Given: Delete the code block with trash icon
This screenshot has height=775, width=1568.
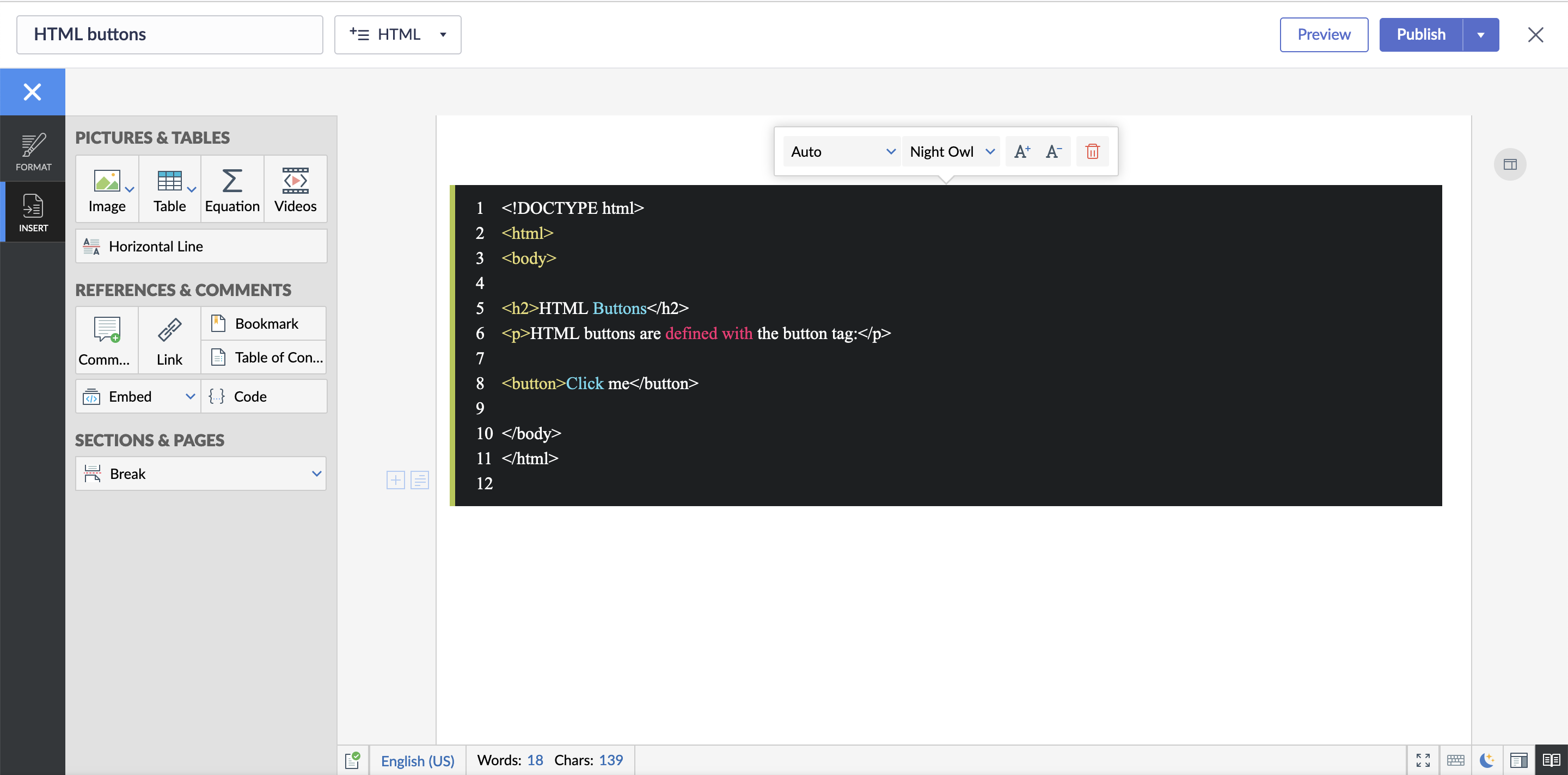Looking at the screenshot, I should click(x=1092, y=151).
